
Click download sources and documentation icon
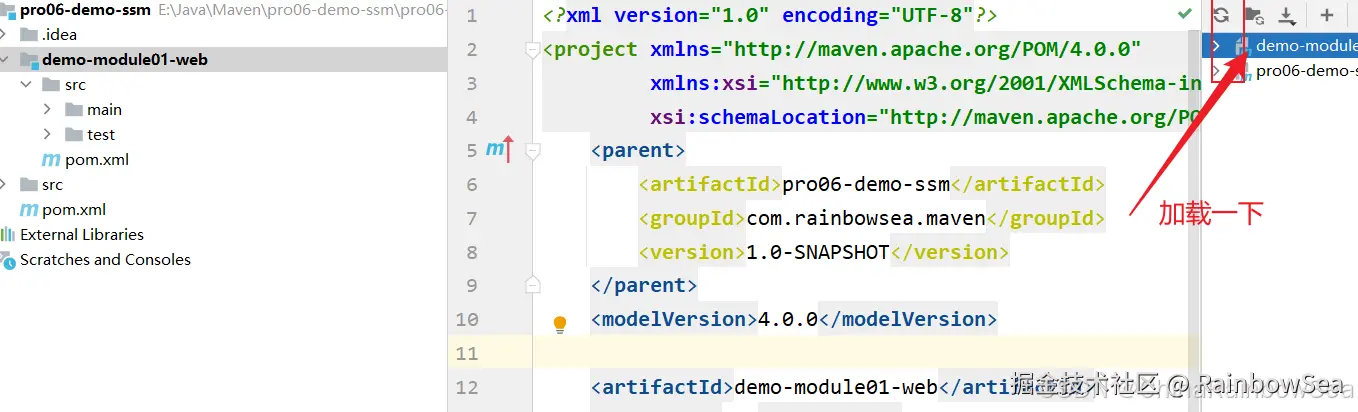[1287, 15]
